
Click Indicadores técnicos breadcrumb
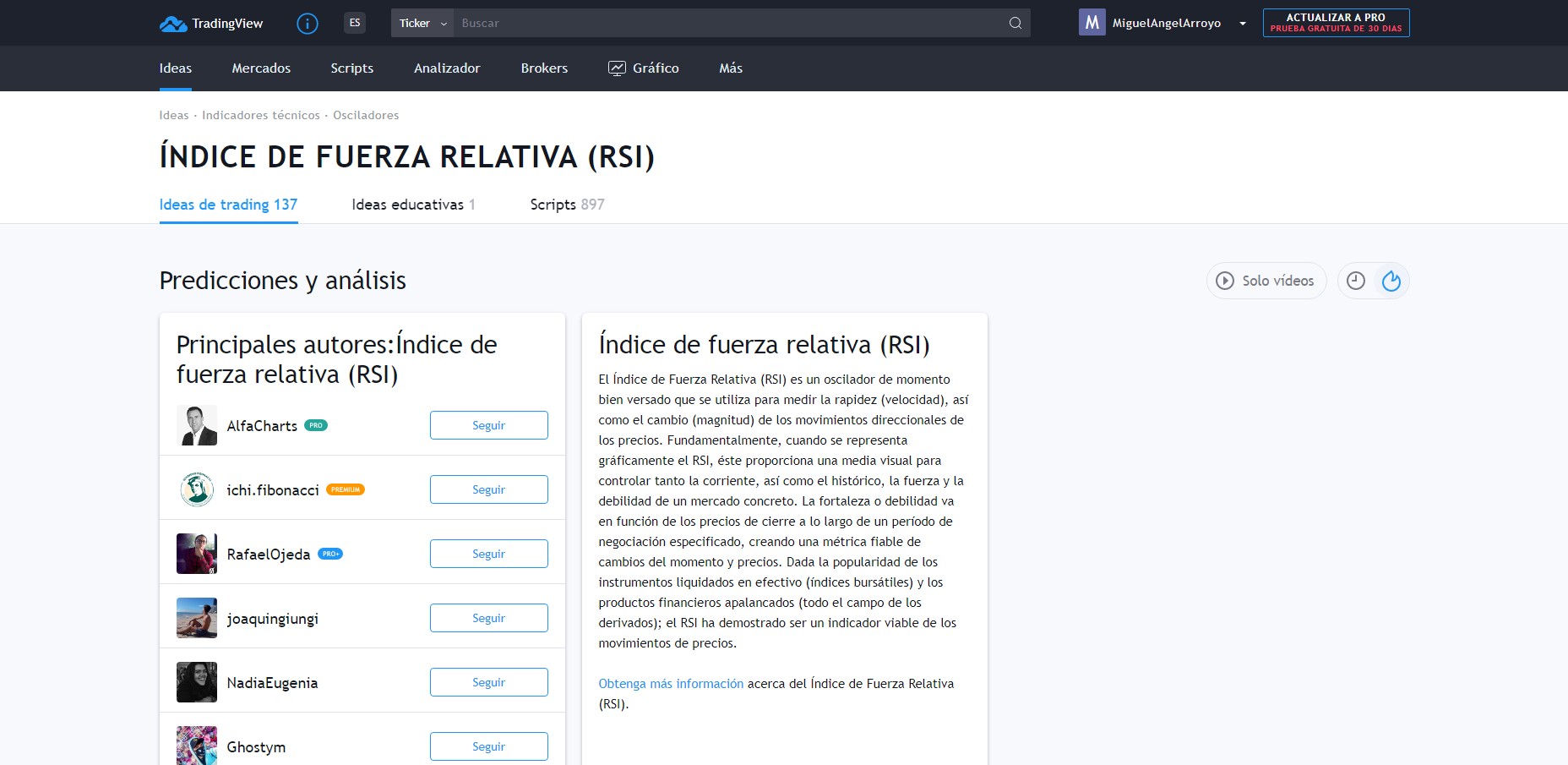(x=261, y=115)
